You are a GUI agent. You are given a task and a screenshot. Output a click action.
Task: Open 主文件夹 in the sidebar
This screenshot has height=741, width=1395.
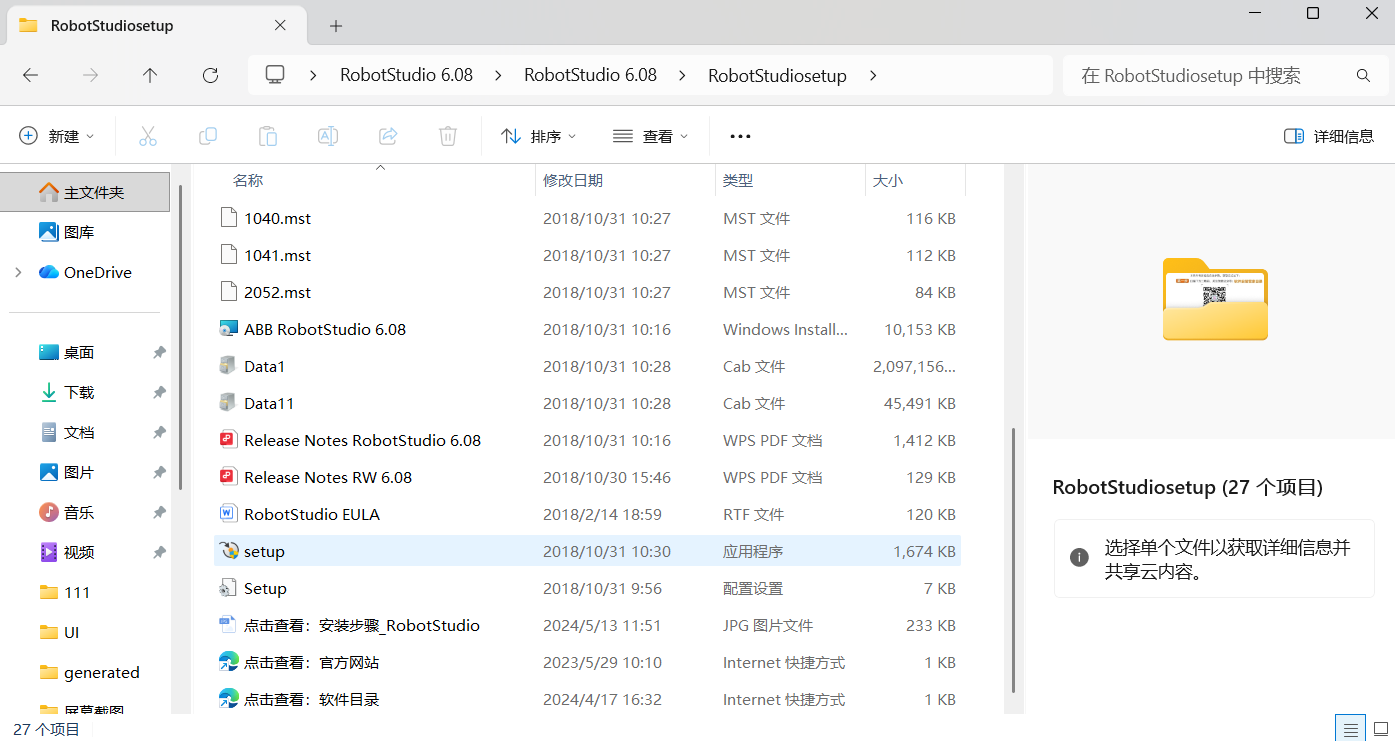pos(85,192)
